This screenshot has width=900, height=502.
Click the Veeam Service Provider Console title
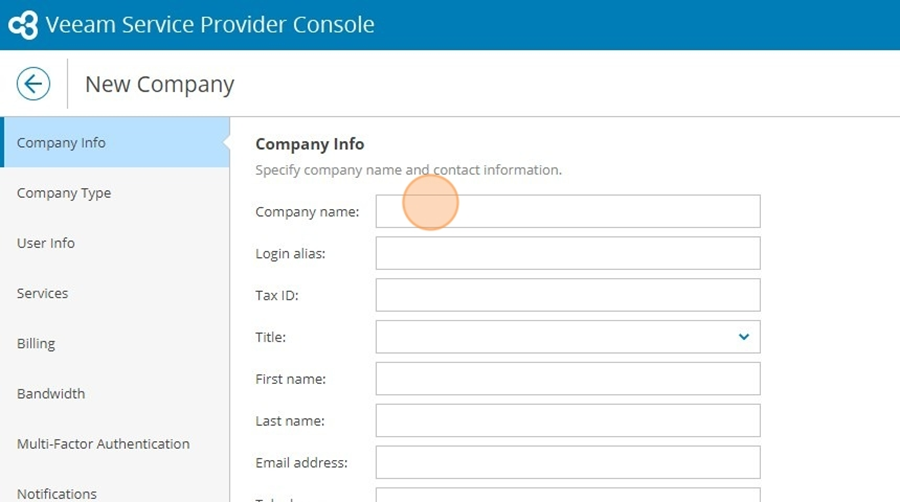210,25
